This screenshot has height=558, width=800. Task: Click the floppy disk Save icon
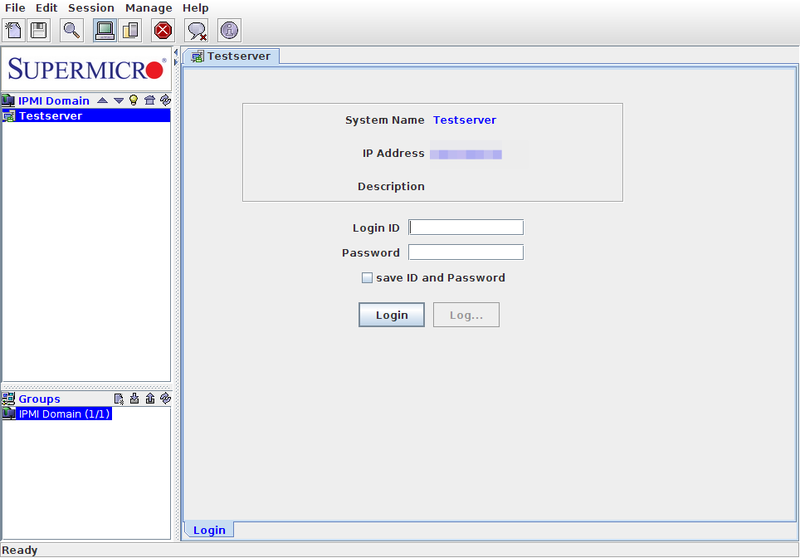coord(39,31)
